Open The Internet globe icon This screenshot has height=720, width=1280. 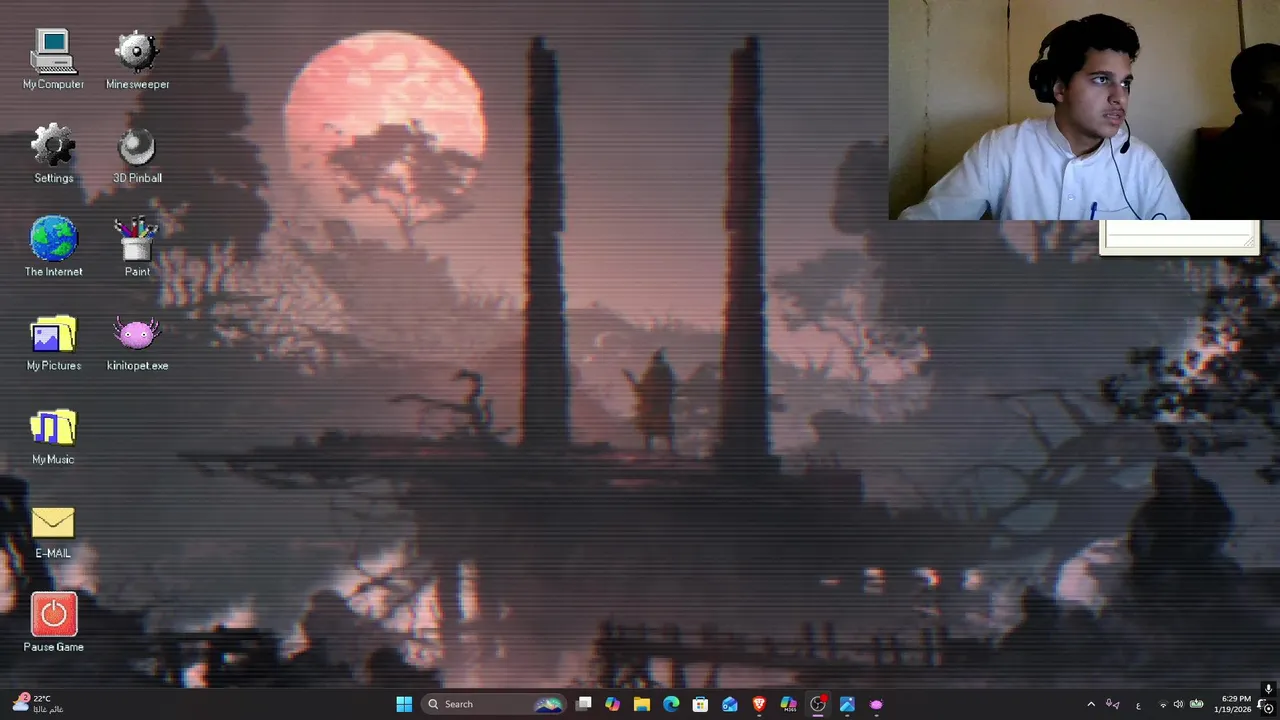tap(53, 248)
